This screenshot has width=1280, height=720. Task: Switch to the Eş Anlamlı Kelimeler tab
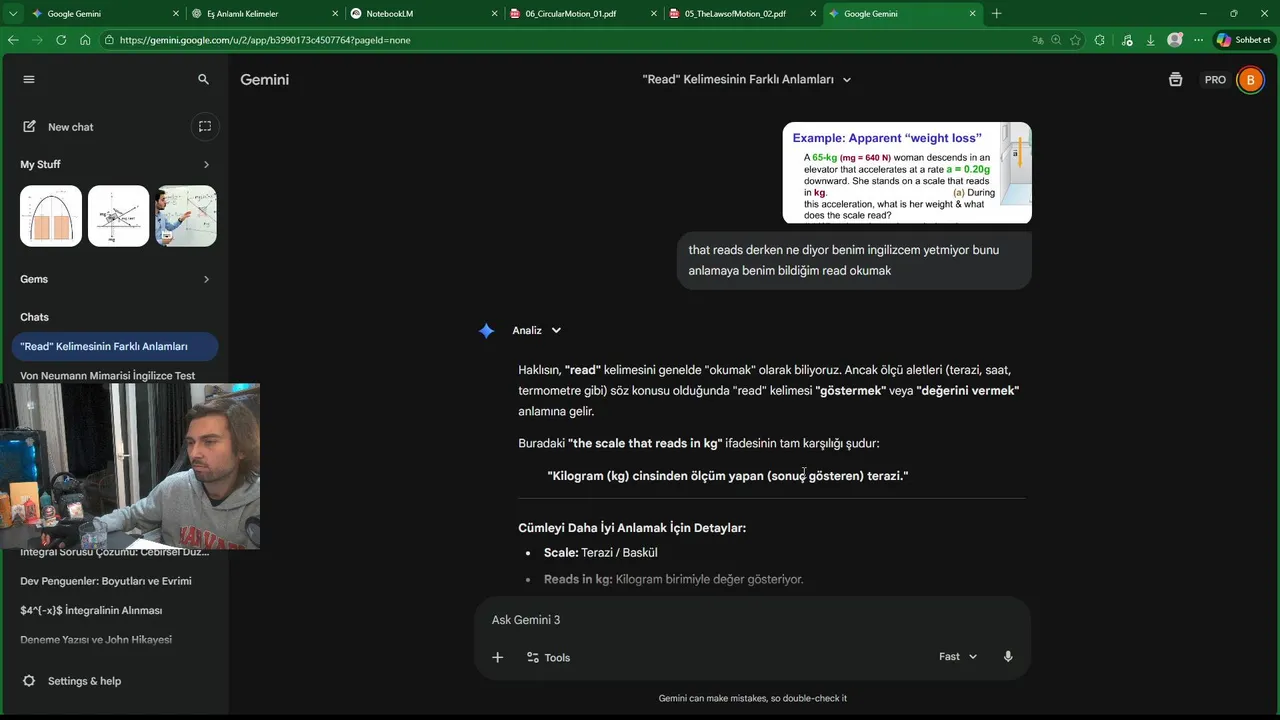pos(265,14)
